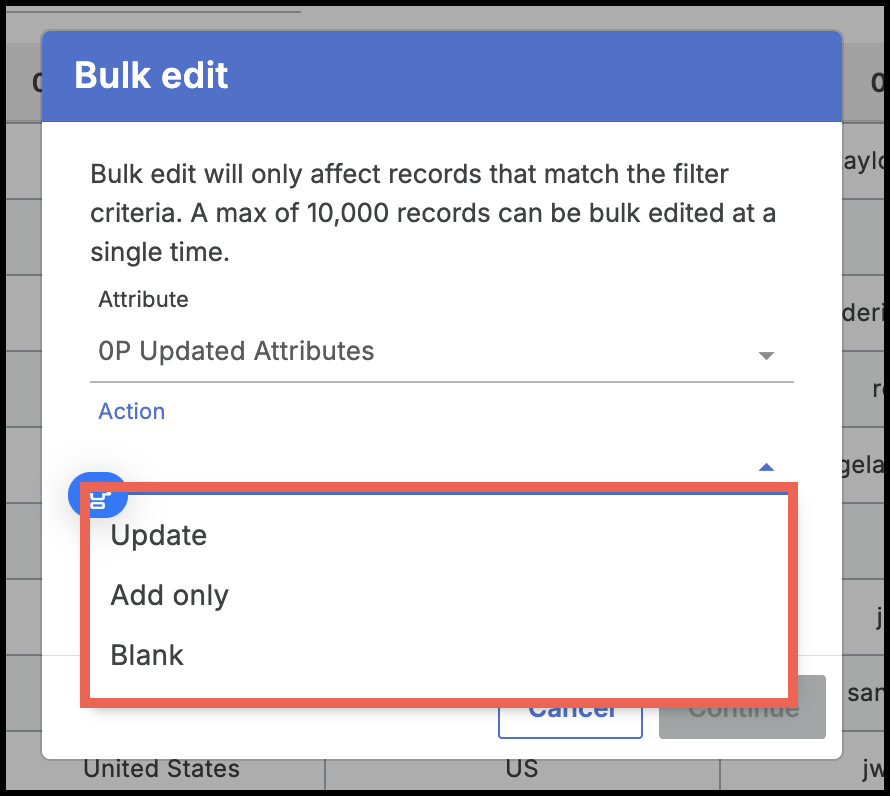Expand the Attribute selector arrow
The image size is (890, 796).
point(765,355)
